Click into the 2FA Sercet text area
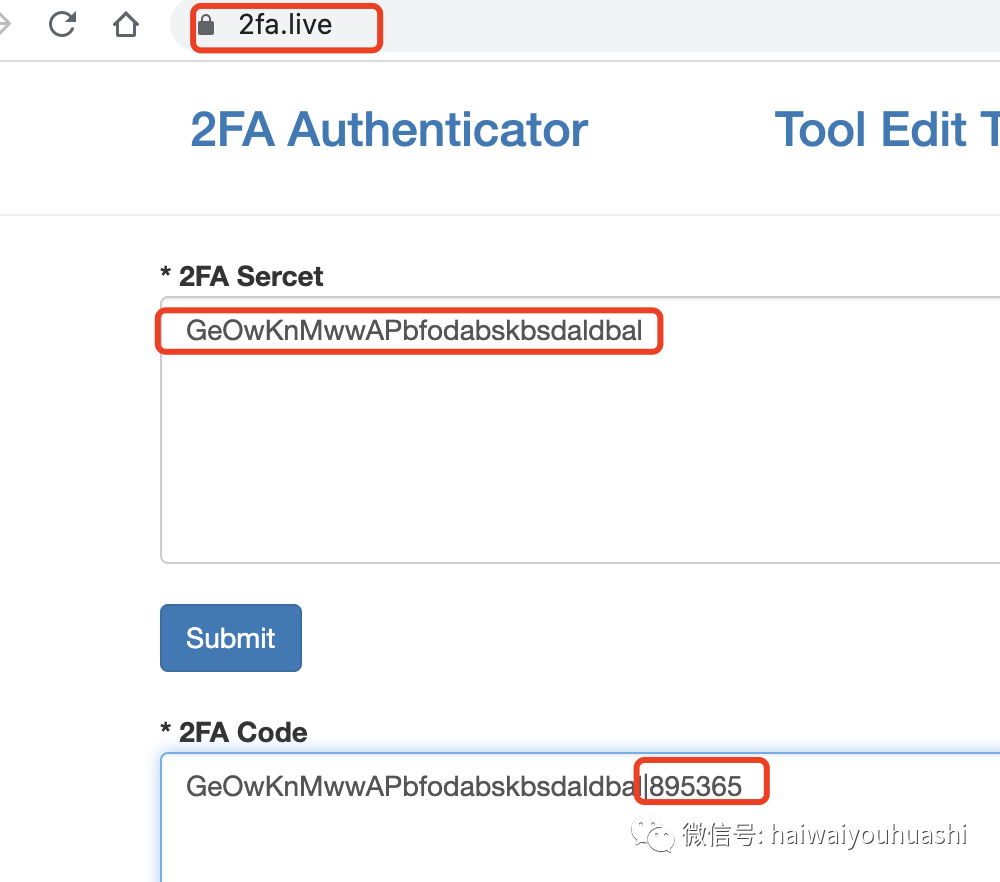The height and width of the screenshot is (882, 1000). point(580,430)
